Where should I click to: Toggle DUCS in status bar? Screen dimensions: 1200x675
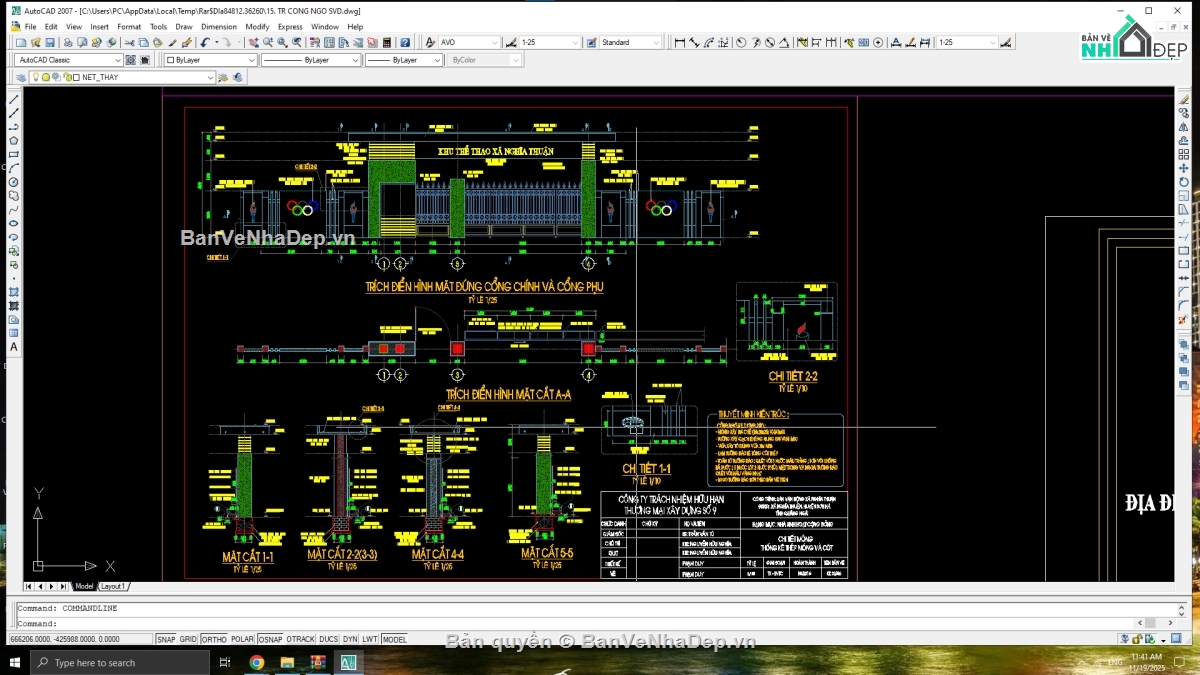328,639
